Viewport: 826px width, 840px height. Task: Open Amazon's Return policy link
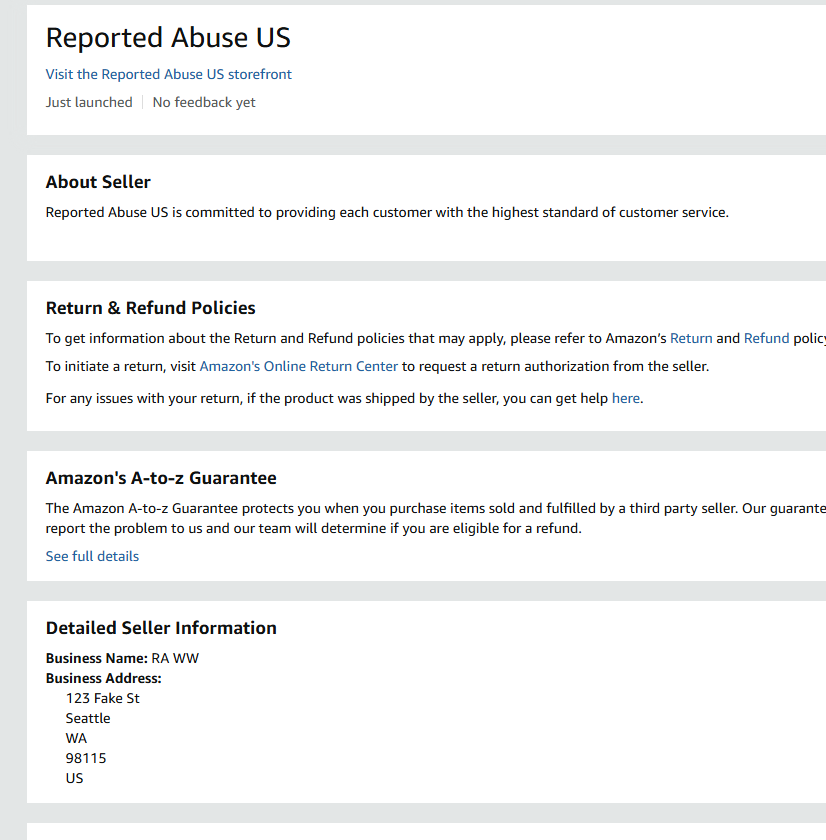coord(691,338)
